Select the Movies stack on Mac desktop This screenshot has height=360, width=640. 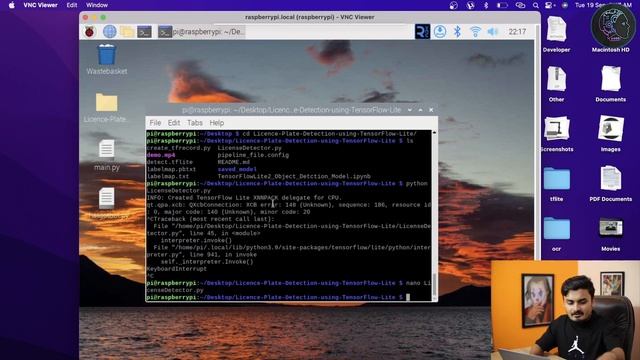coord(611,233)
